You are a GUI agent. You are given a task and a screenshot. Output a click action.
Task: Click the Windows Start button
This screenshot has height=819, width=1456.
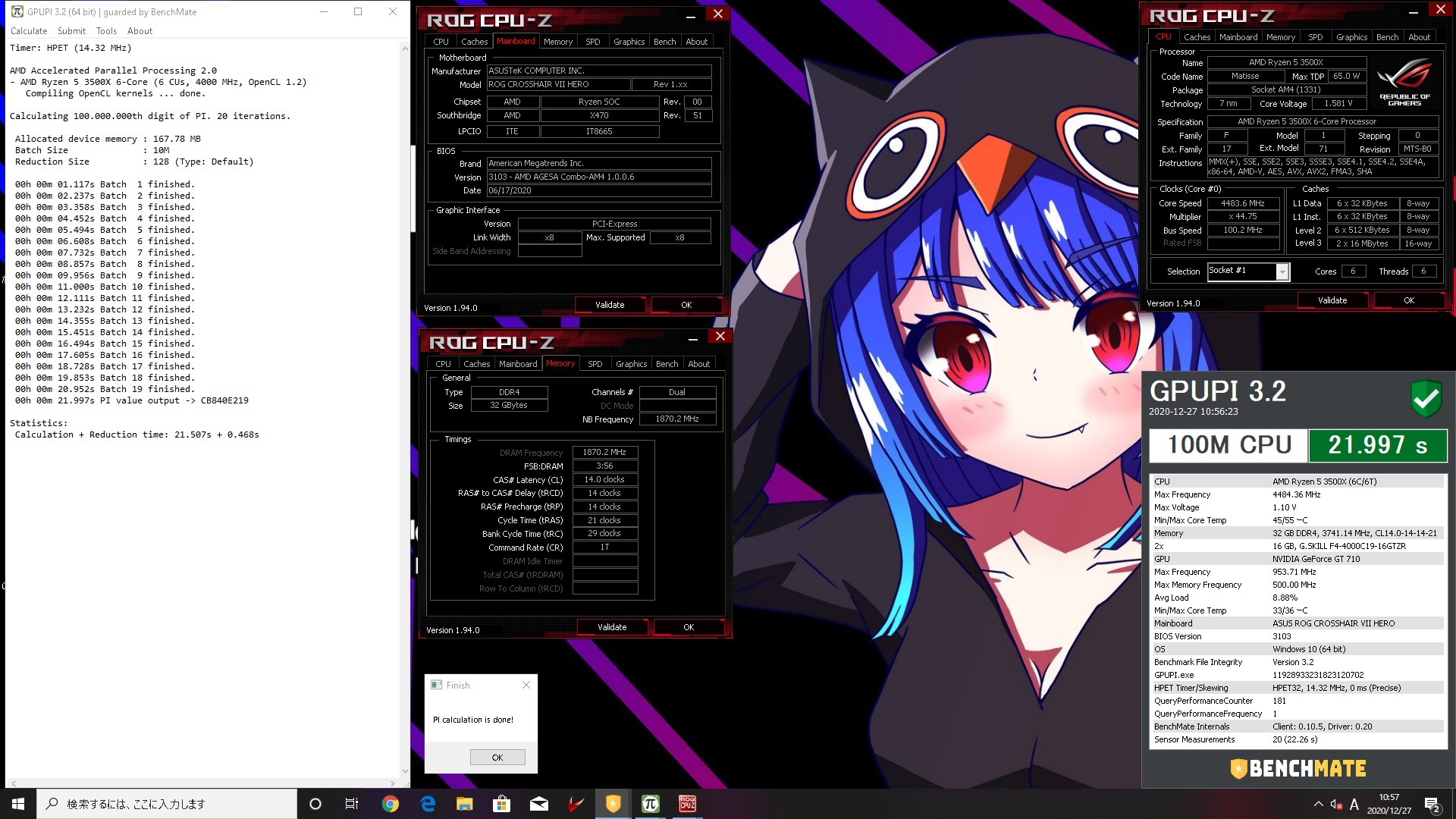(x=18, y=804)
